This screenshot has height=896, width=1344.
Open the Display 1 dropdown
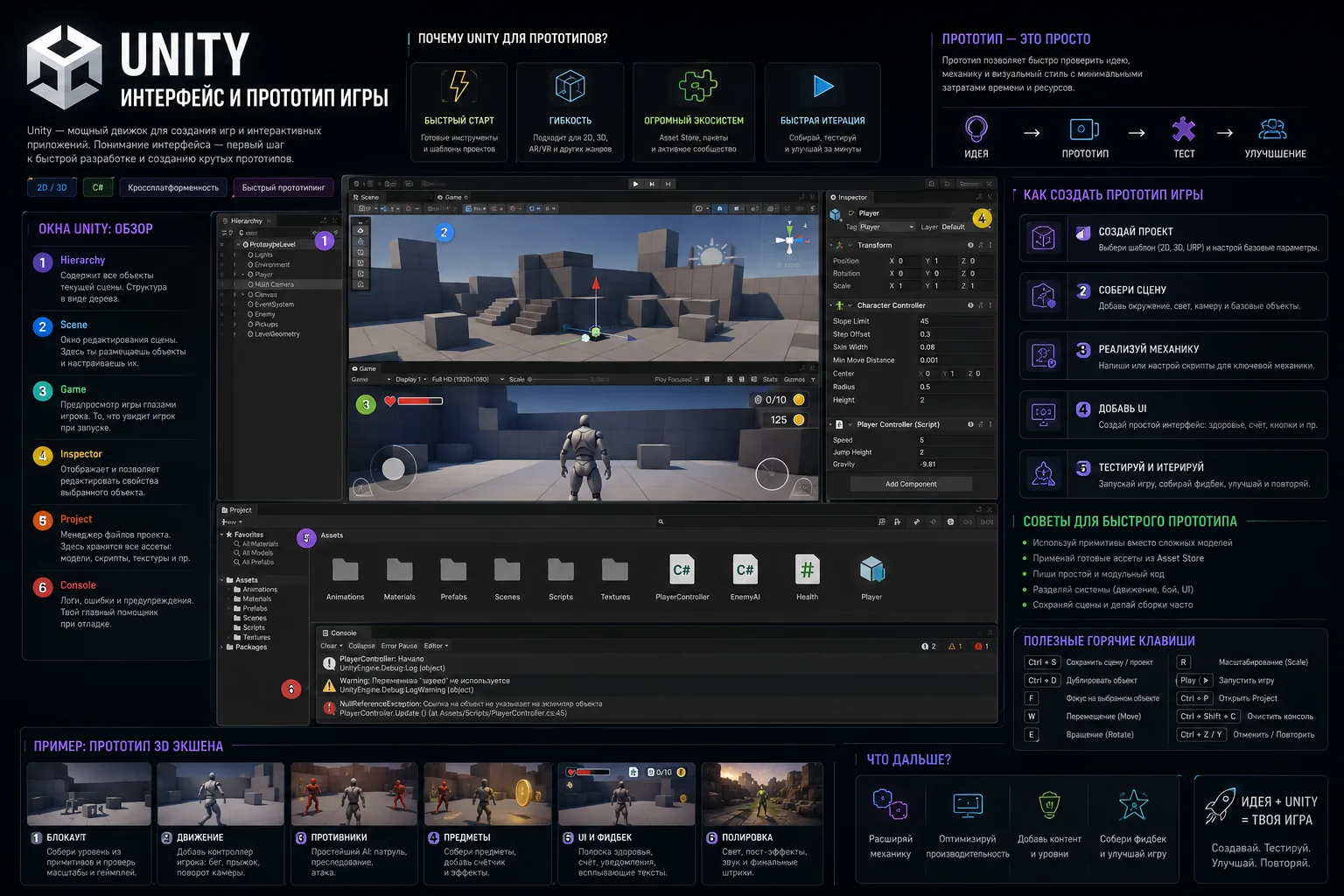411,380
